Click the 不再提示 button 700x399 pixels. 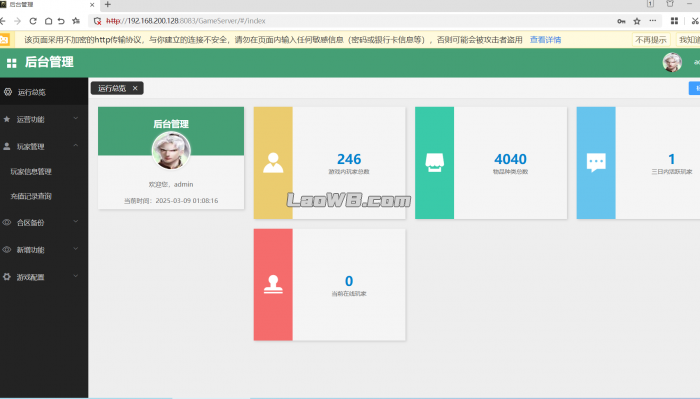coord(651,40)
